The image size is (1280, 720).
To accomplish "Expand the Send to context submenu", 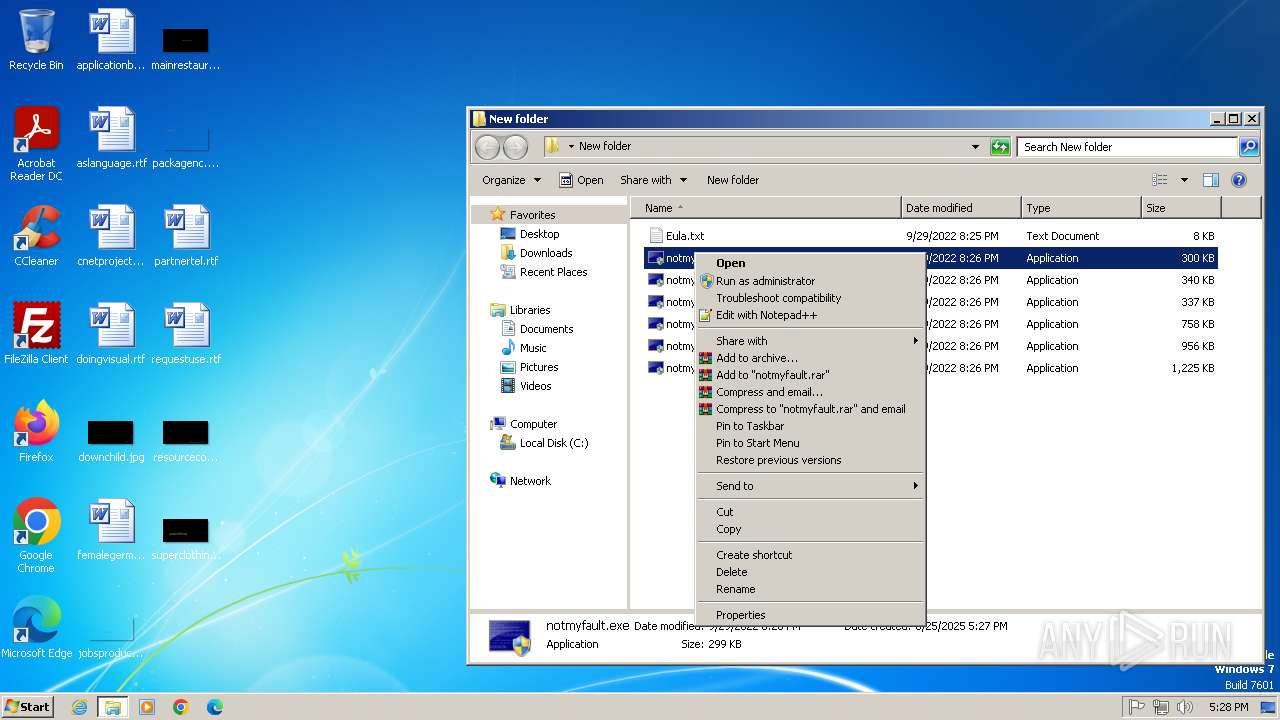I will [x=810, y=486].
